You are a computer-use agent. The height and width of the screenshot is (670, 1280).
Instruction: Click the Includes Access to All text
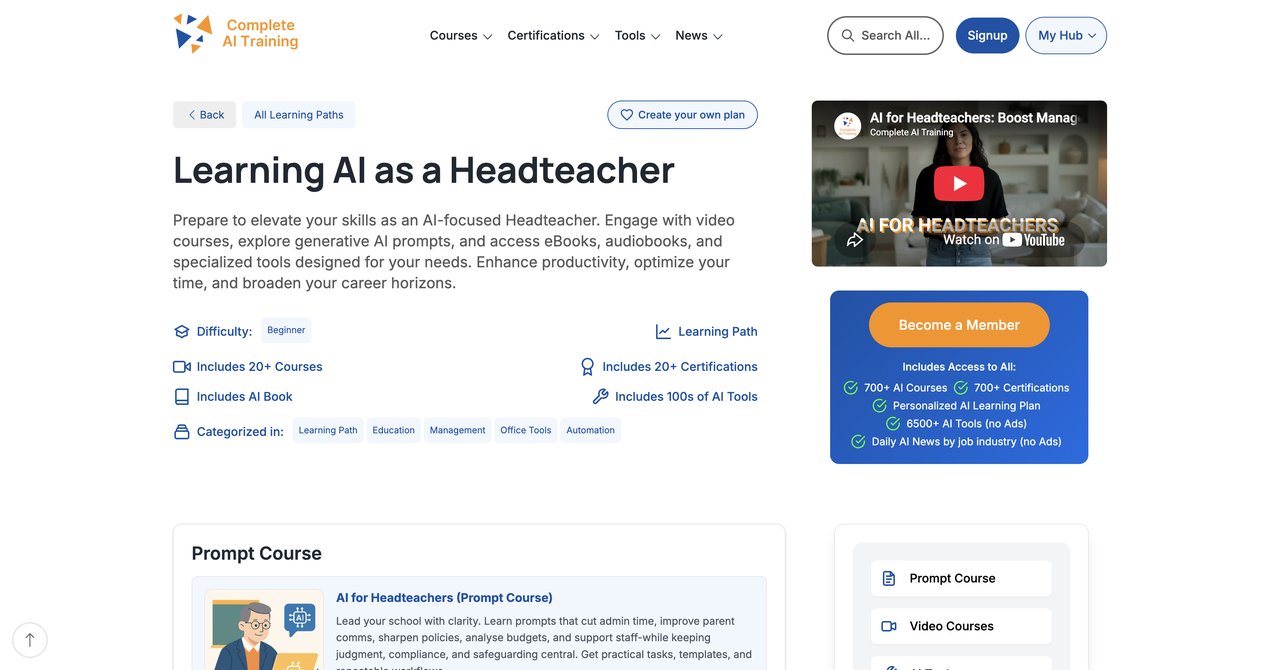(959, 367)
